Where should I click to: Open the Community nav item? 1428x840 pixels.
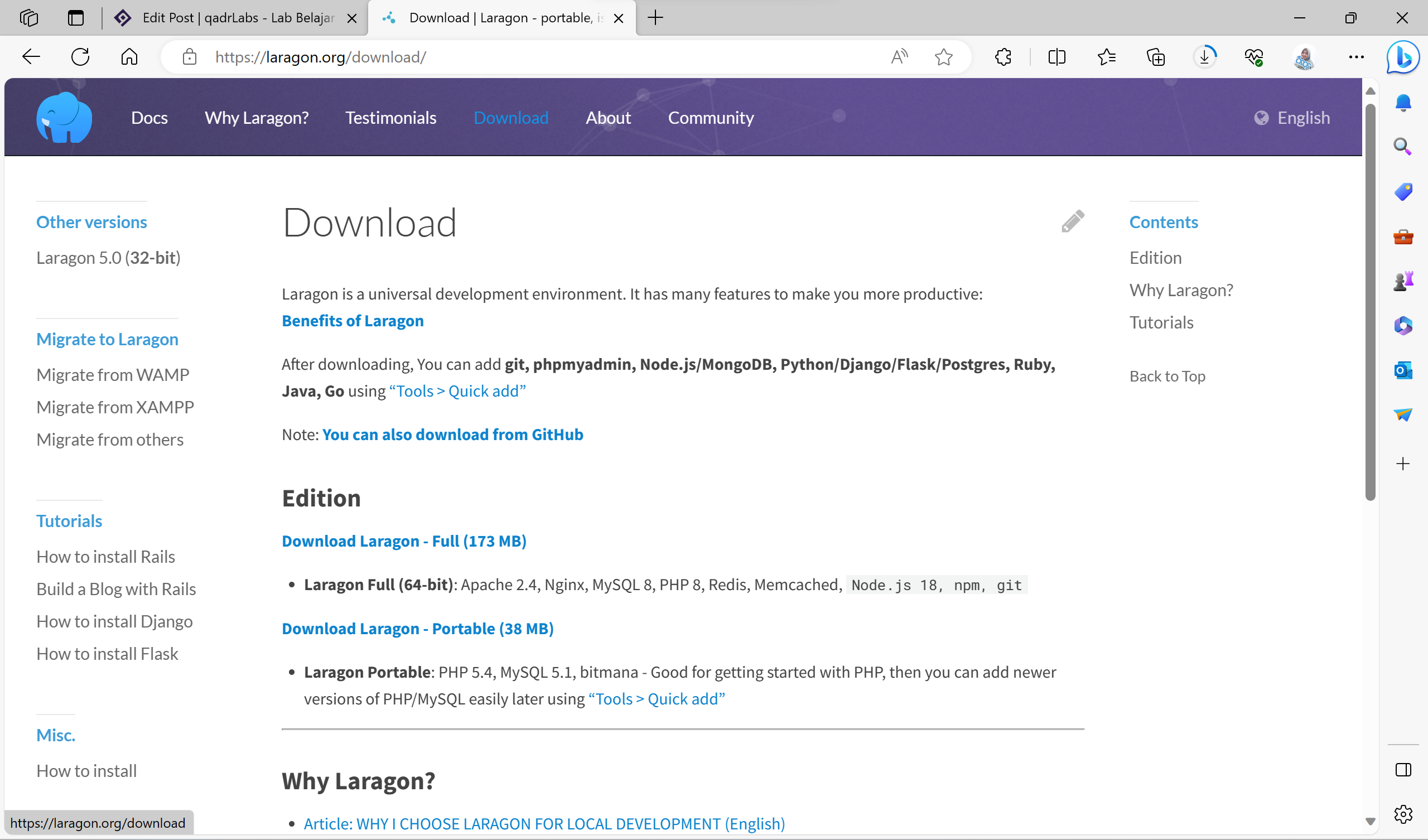click(711, 118)
